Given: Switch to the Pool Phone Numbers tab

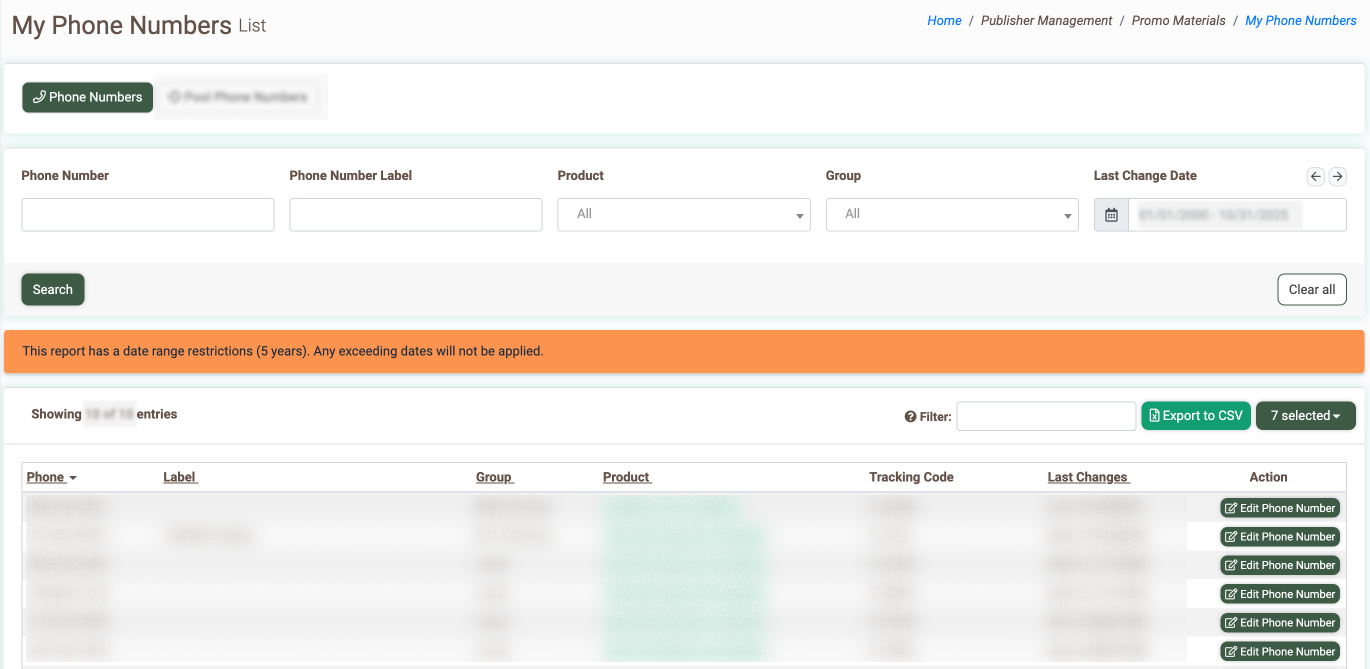Looking at the screenshot, I should coord(238,97).
